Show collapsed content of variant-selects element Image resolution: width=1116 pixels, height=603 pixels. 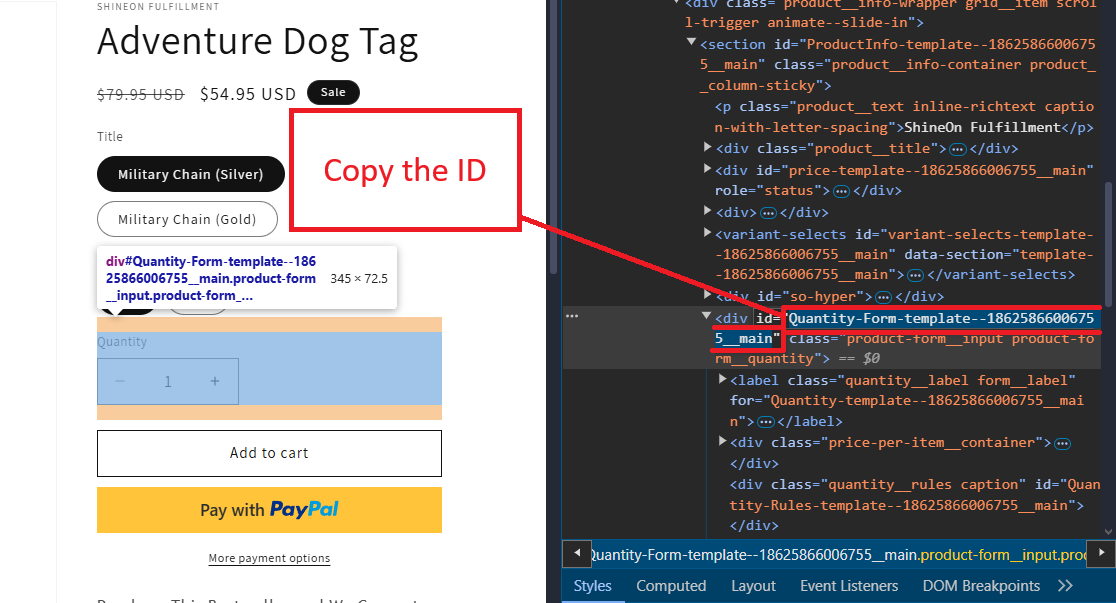point(915,276)
